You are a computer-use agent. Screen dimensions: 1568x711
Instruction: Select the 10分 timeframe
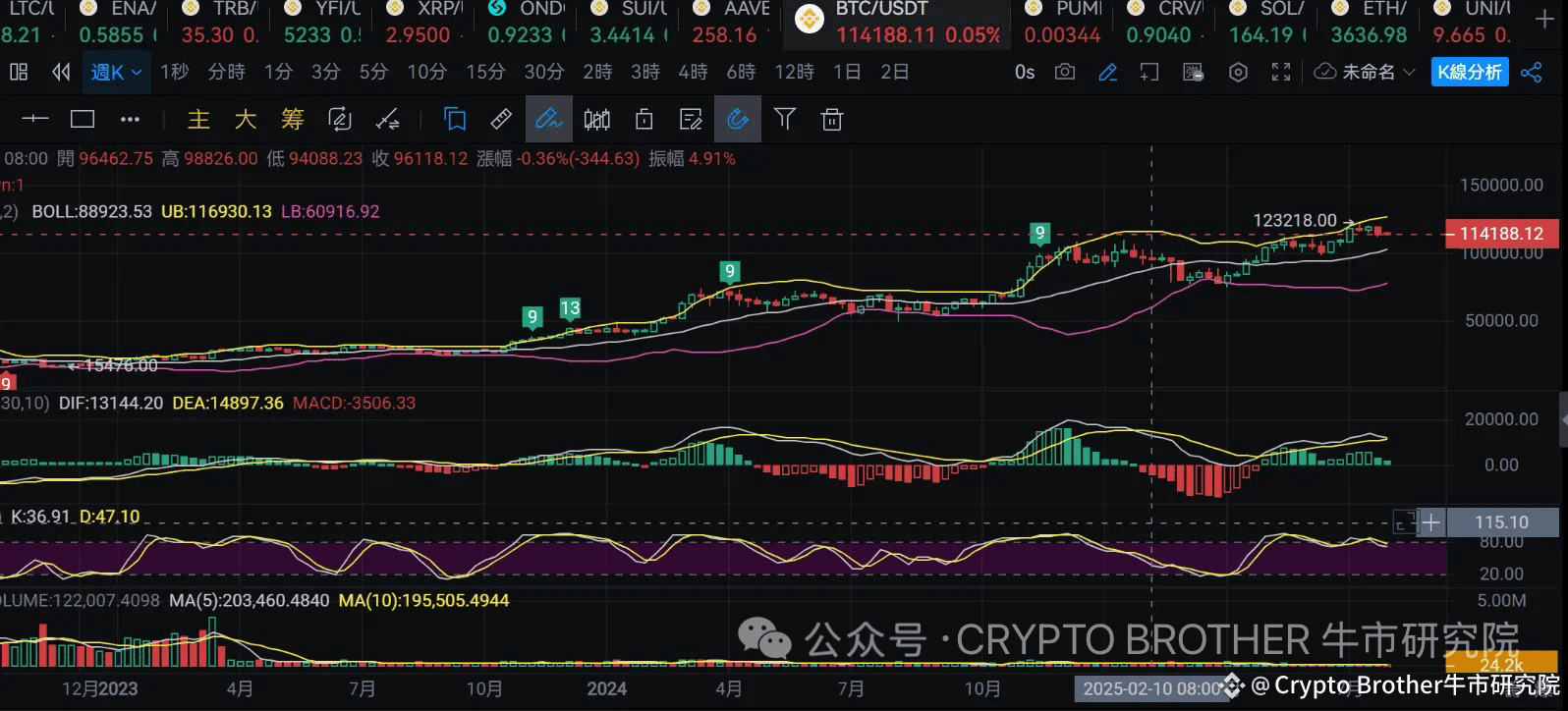coord(426,72)
